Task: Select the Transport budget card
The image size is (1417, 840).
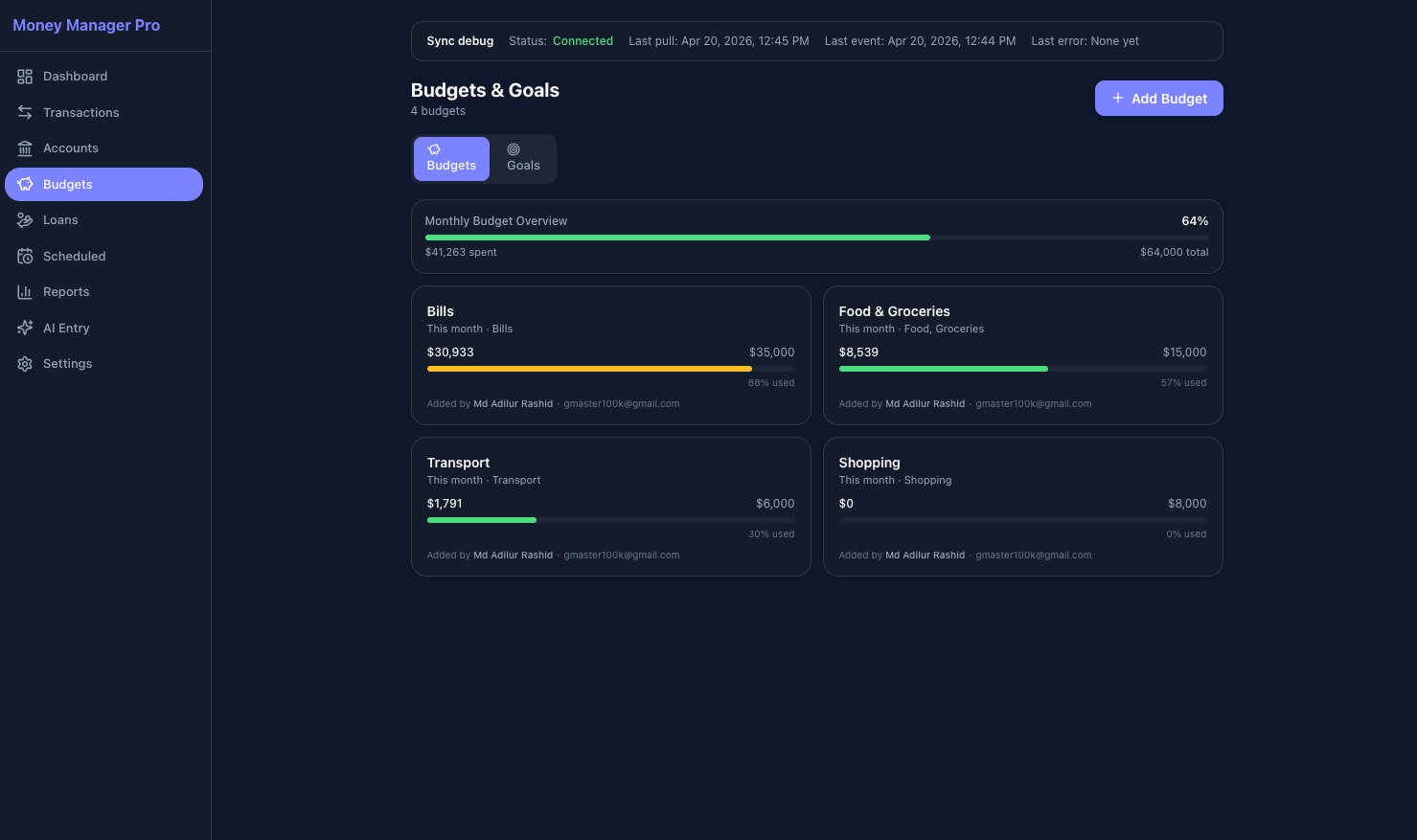Action: [x=610, y=506]
